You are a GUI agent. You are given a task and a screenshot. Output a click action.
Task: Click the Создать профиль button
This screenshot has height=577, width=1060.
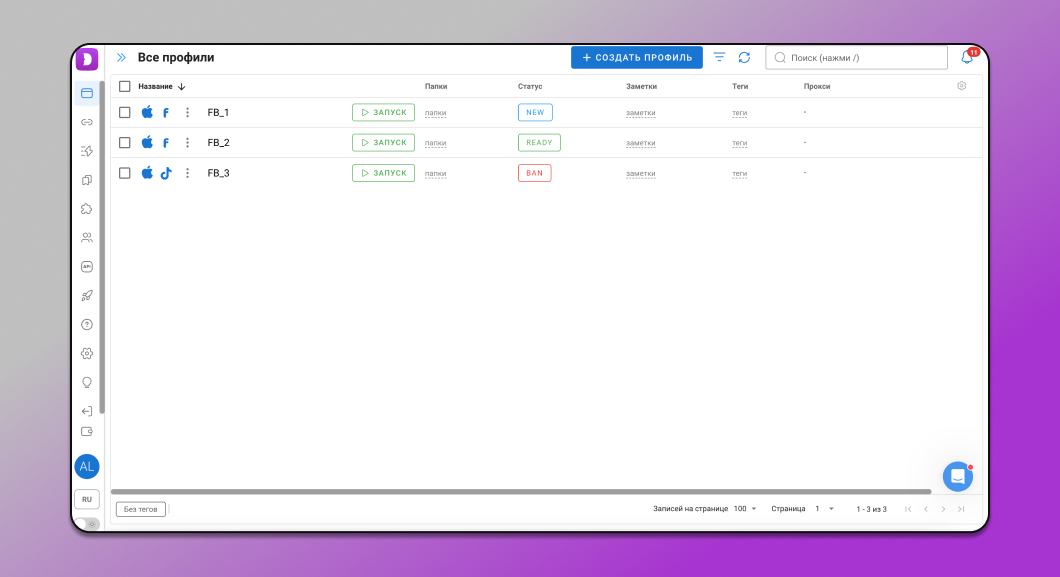pyautogui.click(x=636, y=58)
